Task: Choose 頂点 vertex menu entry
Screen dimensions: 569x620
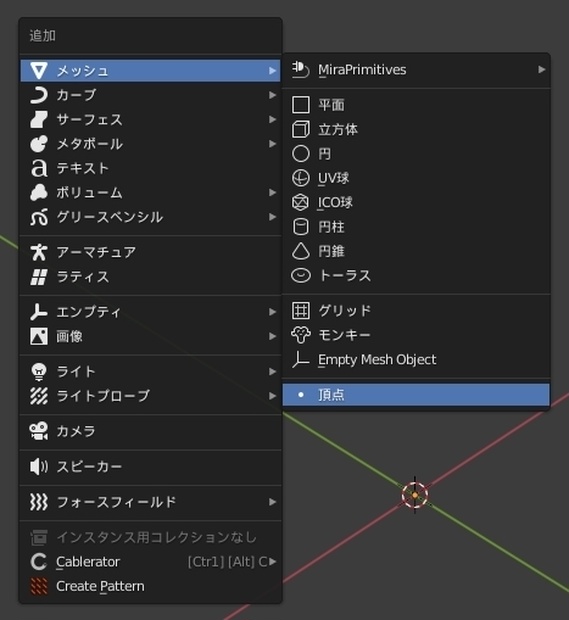Action: 416,395
